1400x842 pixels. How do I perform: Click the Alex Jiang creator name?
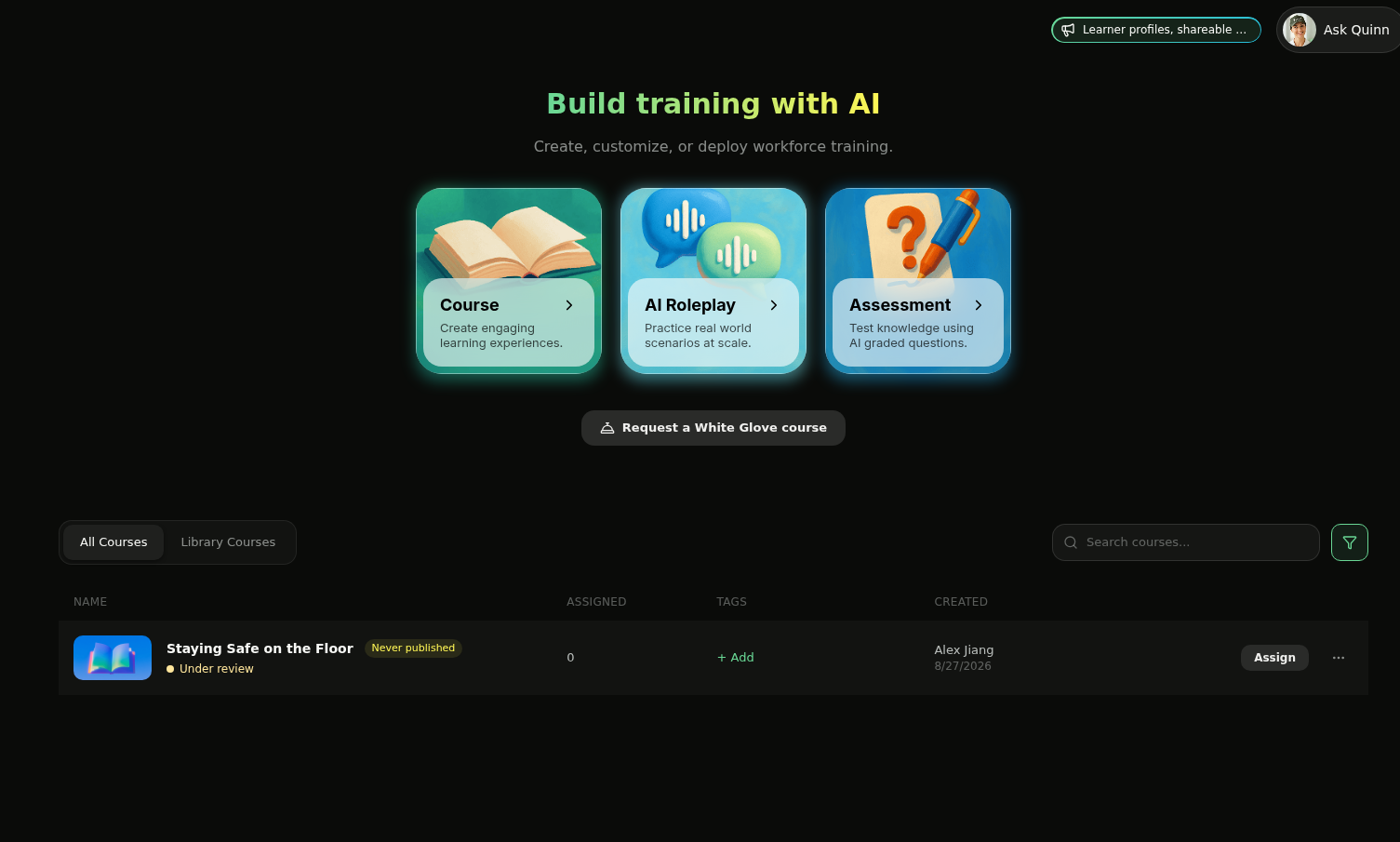tap(964, 650)
